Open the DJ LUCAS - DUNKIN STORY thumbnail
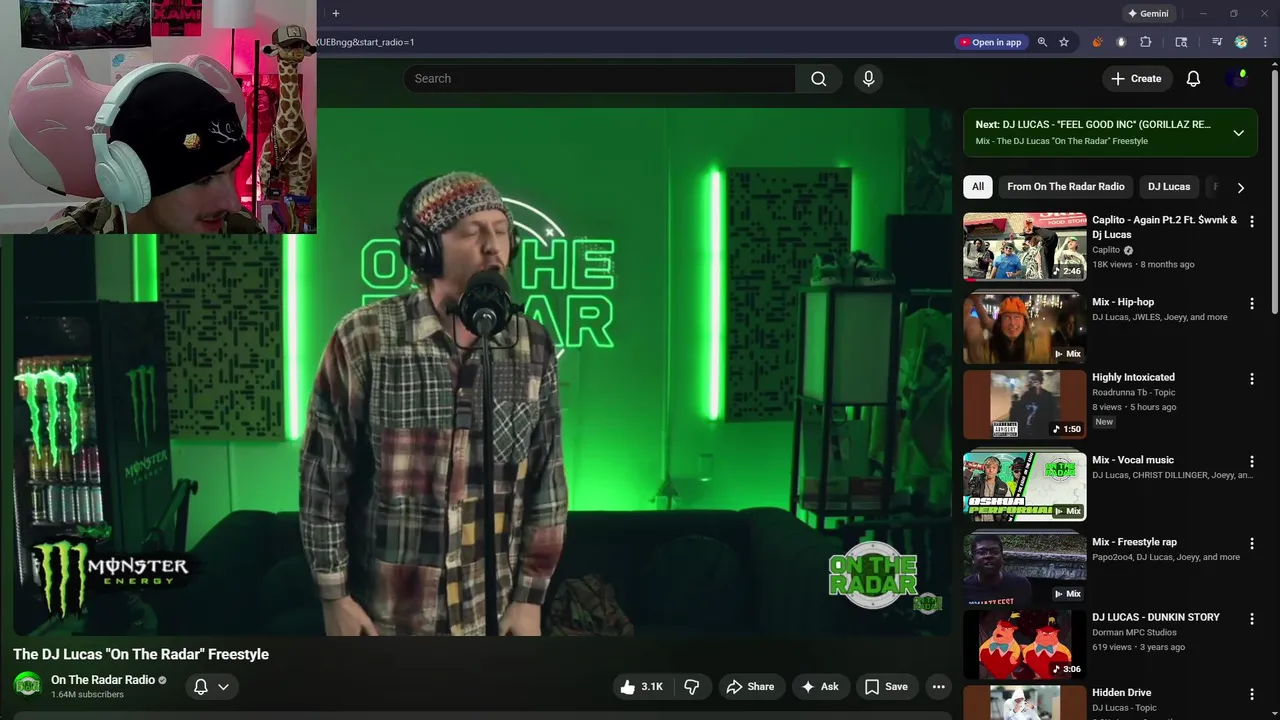1280x720 pixels. [1024, 644]
